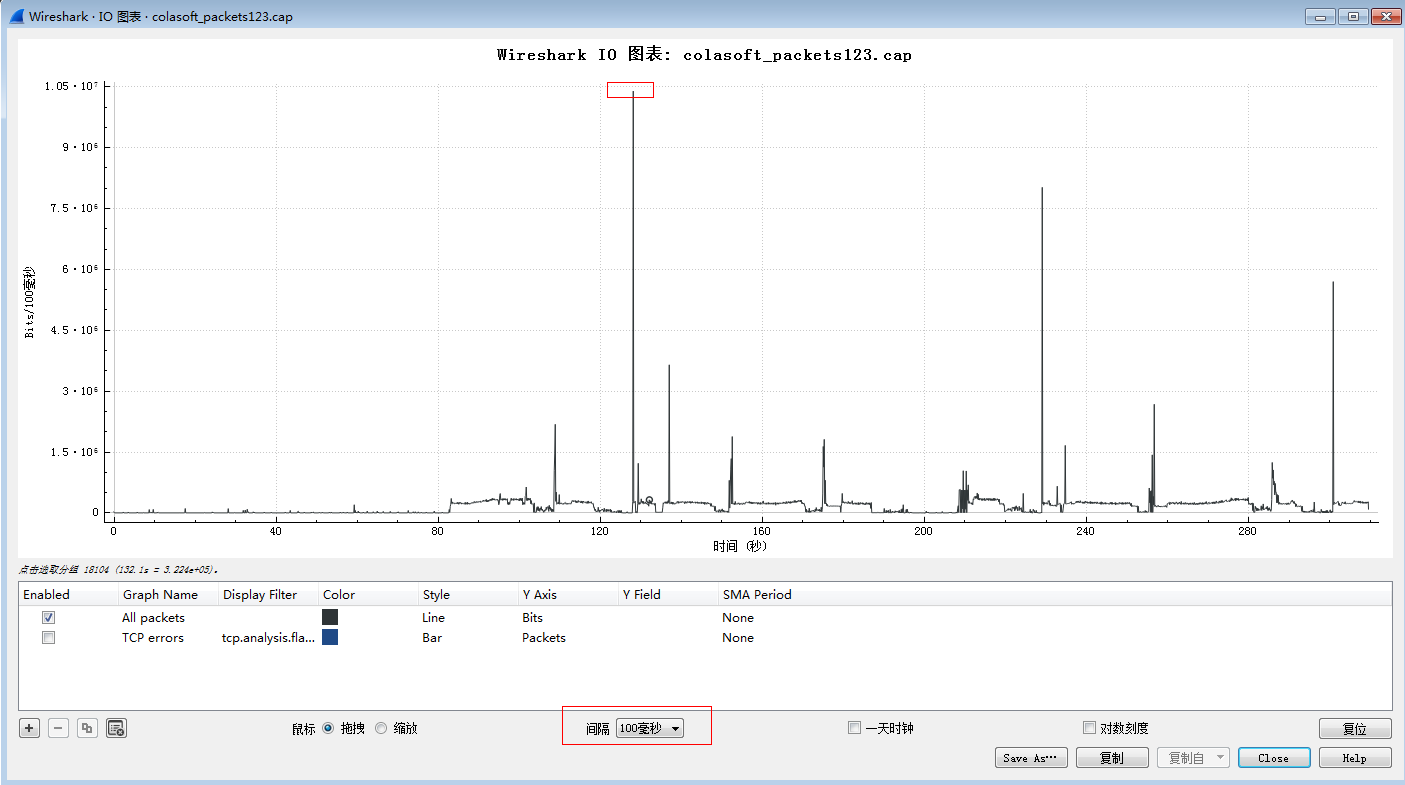Click the None SMA cell for All packets
Viewport: 1405px width, 785px height.
click(738, 618)
